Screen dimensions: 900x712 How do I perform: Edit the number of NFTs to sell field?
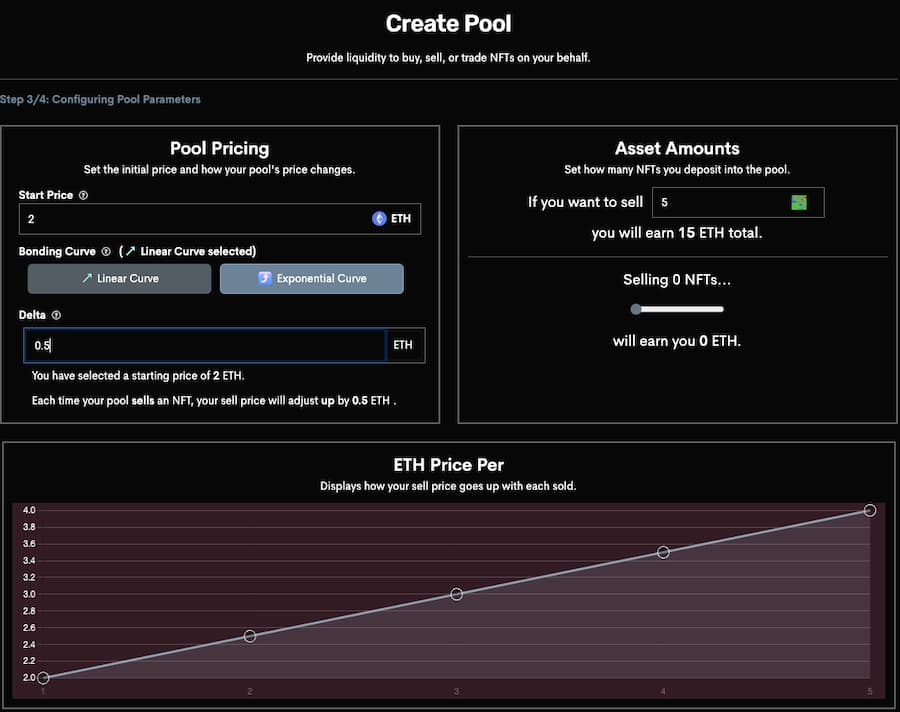click(x=718, y=202)
